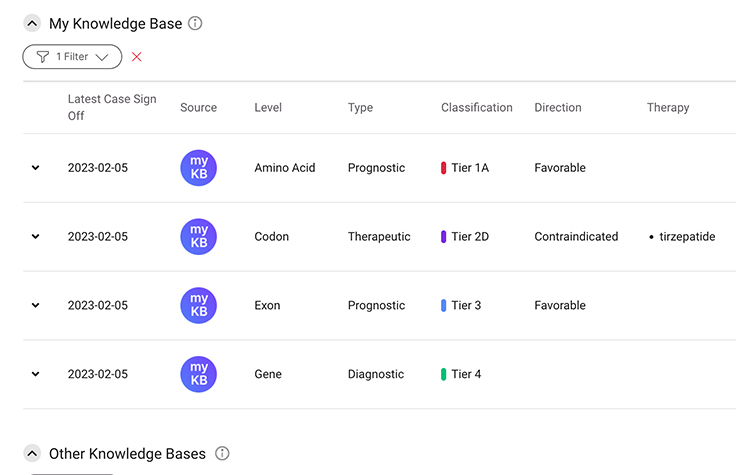The height and width of the screenshot is (475, 736).
Task: Click the info icon beside My Knowledge Base
Action: tap(195, 23)
